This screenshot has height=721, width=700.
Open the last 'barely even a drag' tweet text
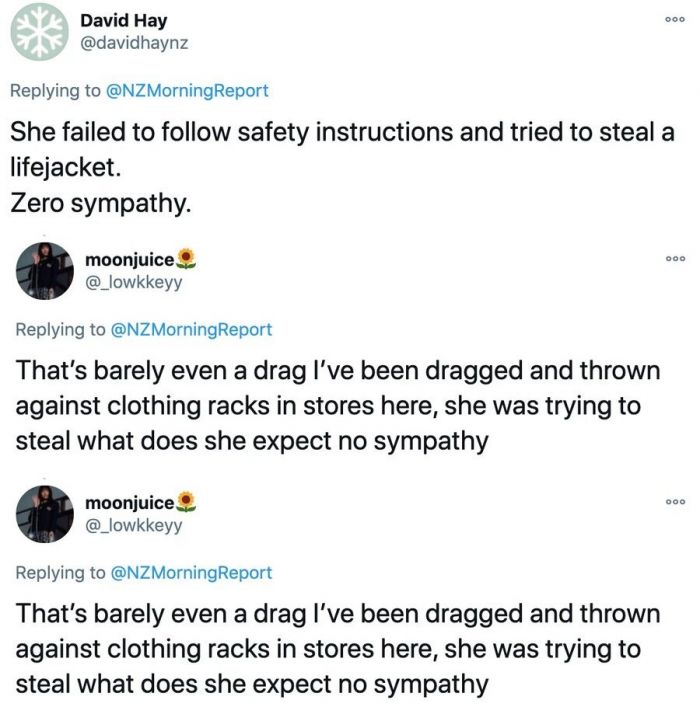[338, 649]
